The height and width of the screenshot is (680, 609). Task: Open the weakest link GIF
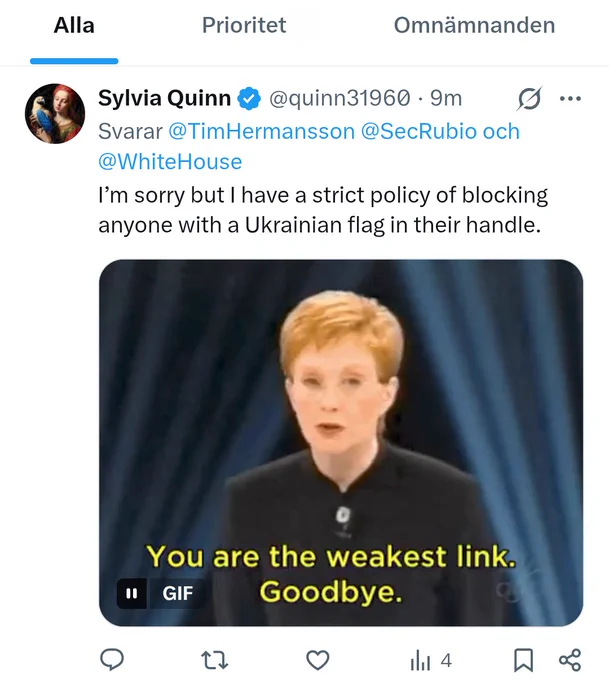click(x=341, y=442)
